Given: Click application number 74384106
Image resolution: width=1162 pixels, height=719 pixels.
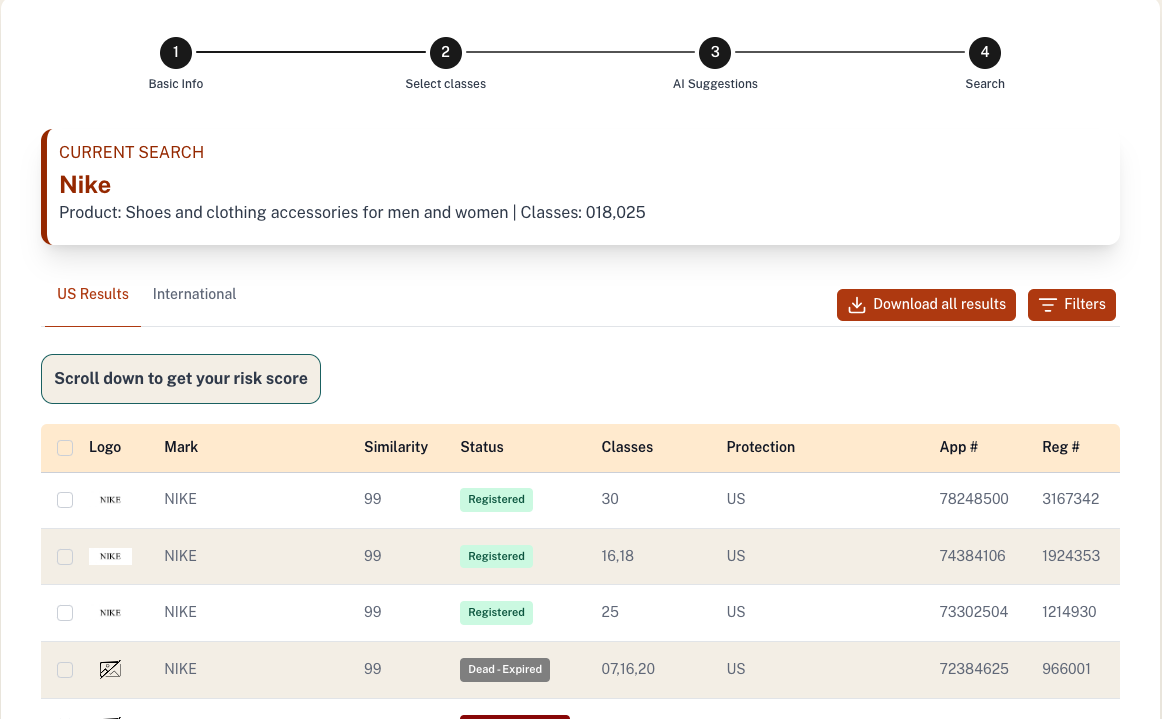Looking at the screenshot, I should coord(972,556).
